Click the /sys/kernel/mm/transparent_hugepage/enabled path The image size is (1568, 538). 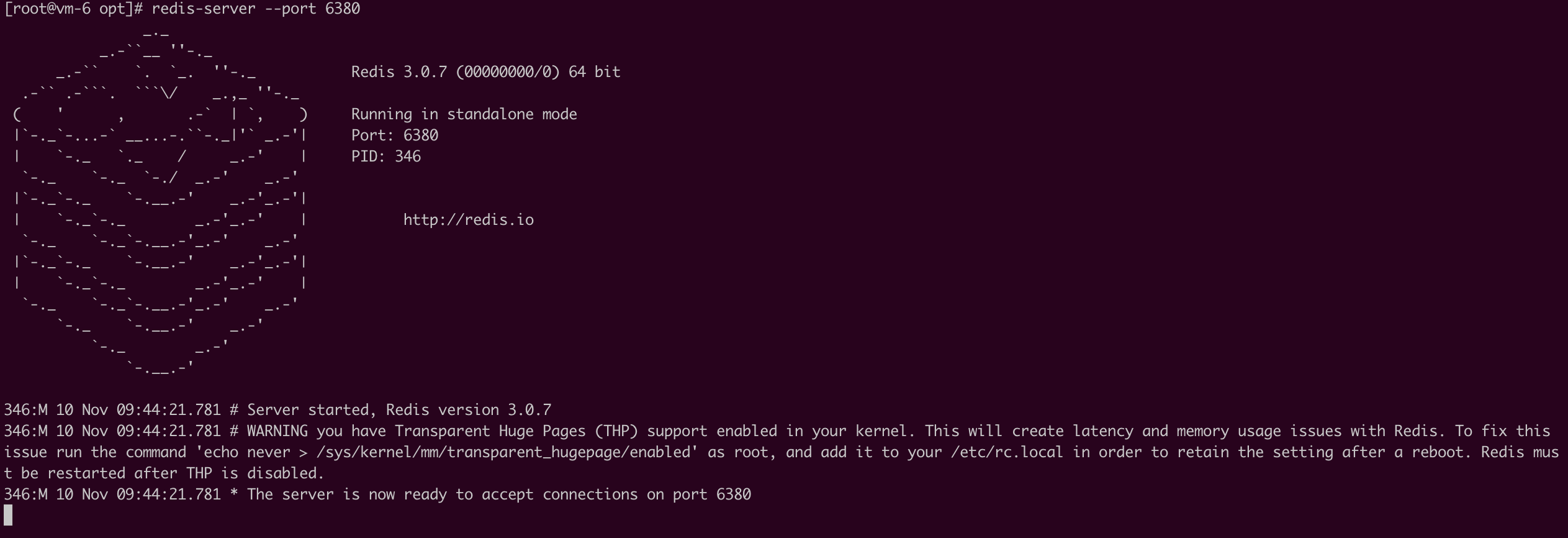pyautogui.click(x=503, y=452)
